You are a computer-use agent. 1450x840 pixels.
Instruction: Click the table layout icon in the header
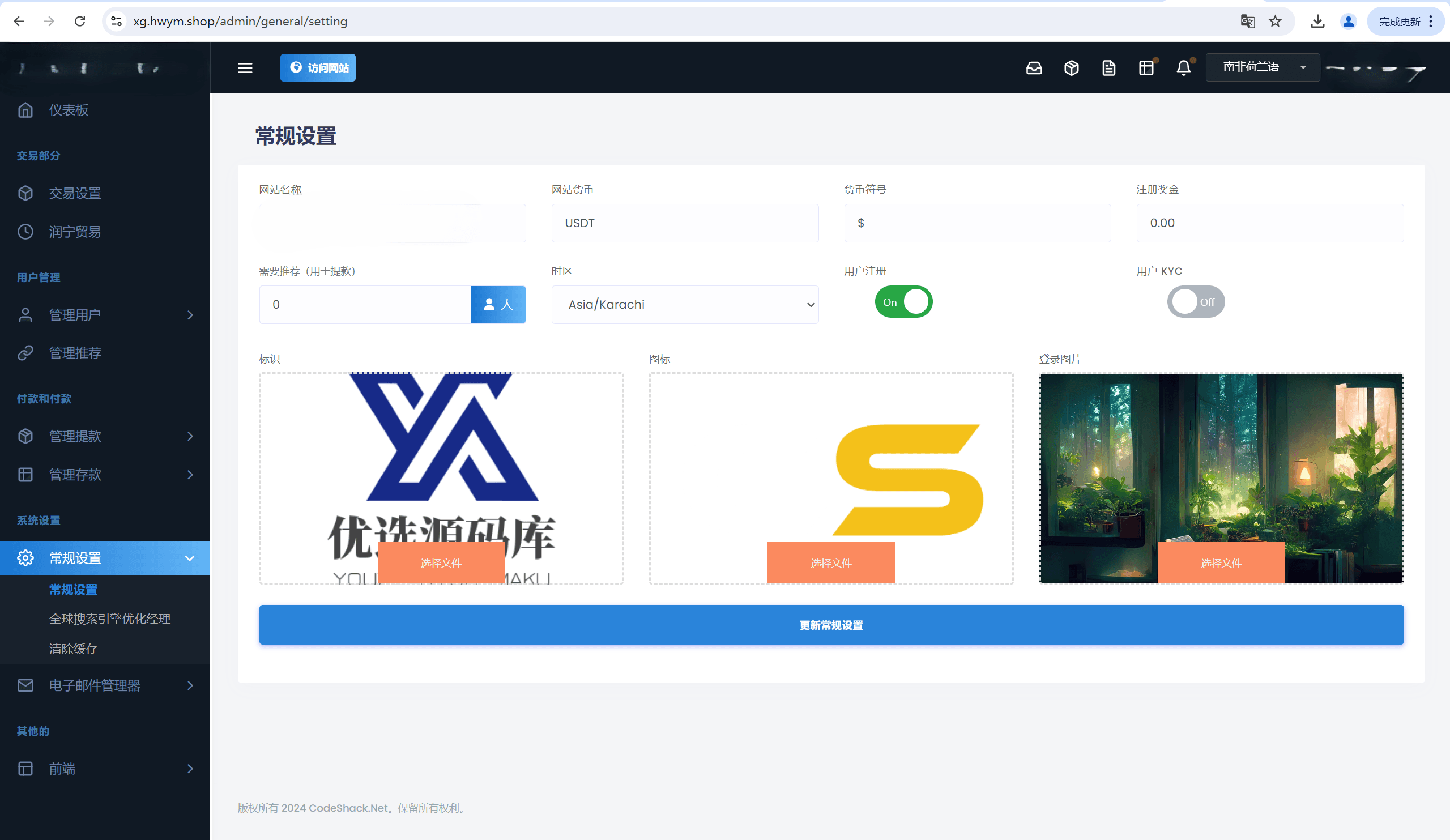click(1146, 68)
